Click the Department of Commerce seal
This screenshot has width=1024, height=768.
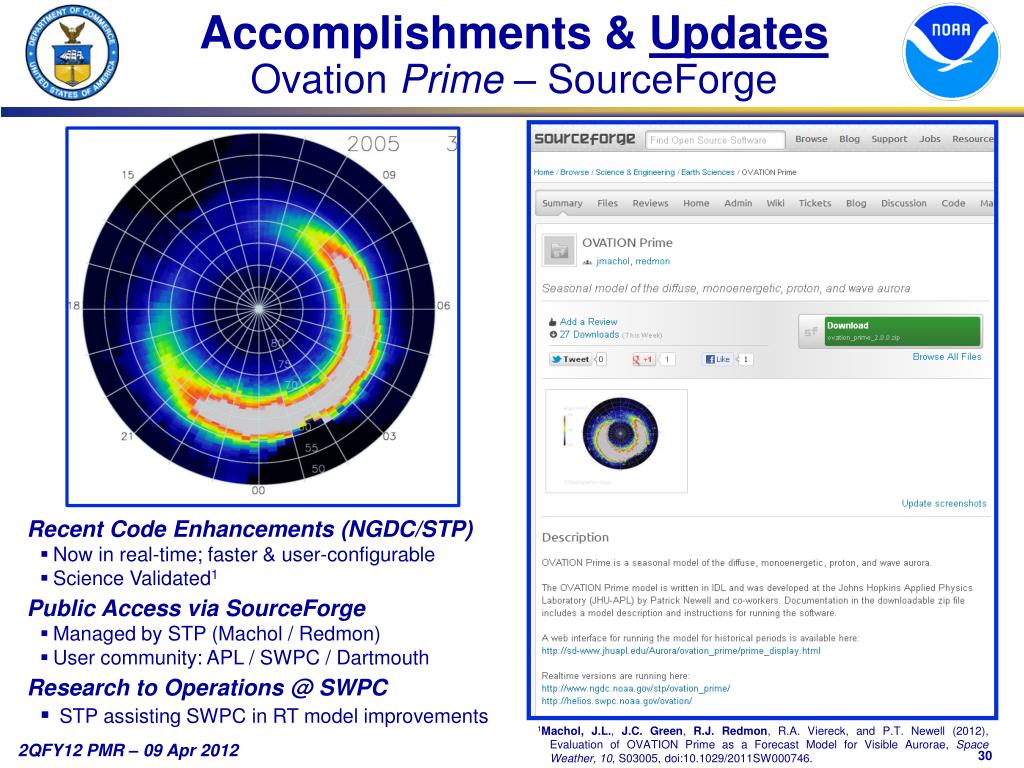click(x=72, y=53)
